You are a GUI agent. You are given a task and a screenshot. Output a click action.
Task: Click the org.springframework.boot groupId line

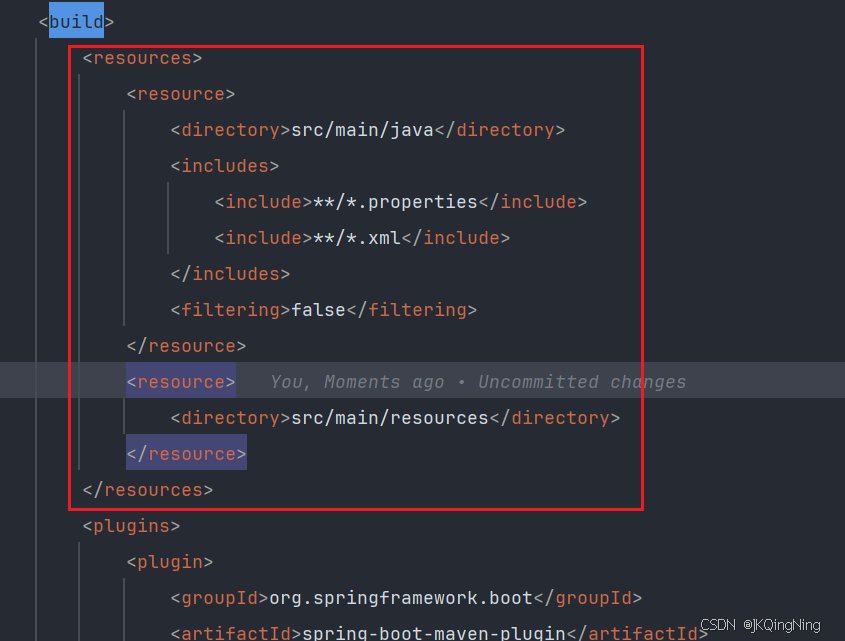406,598
